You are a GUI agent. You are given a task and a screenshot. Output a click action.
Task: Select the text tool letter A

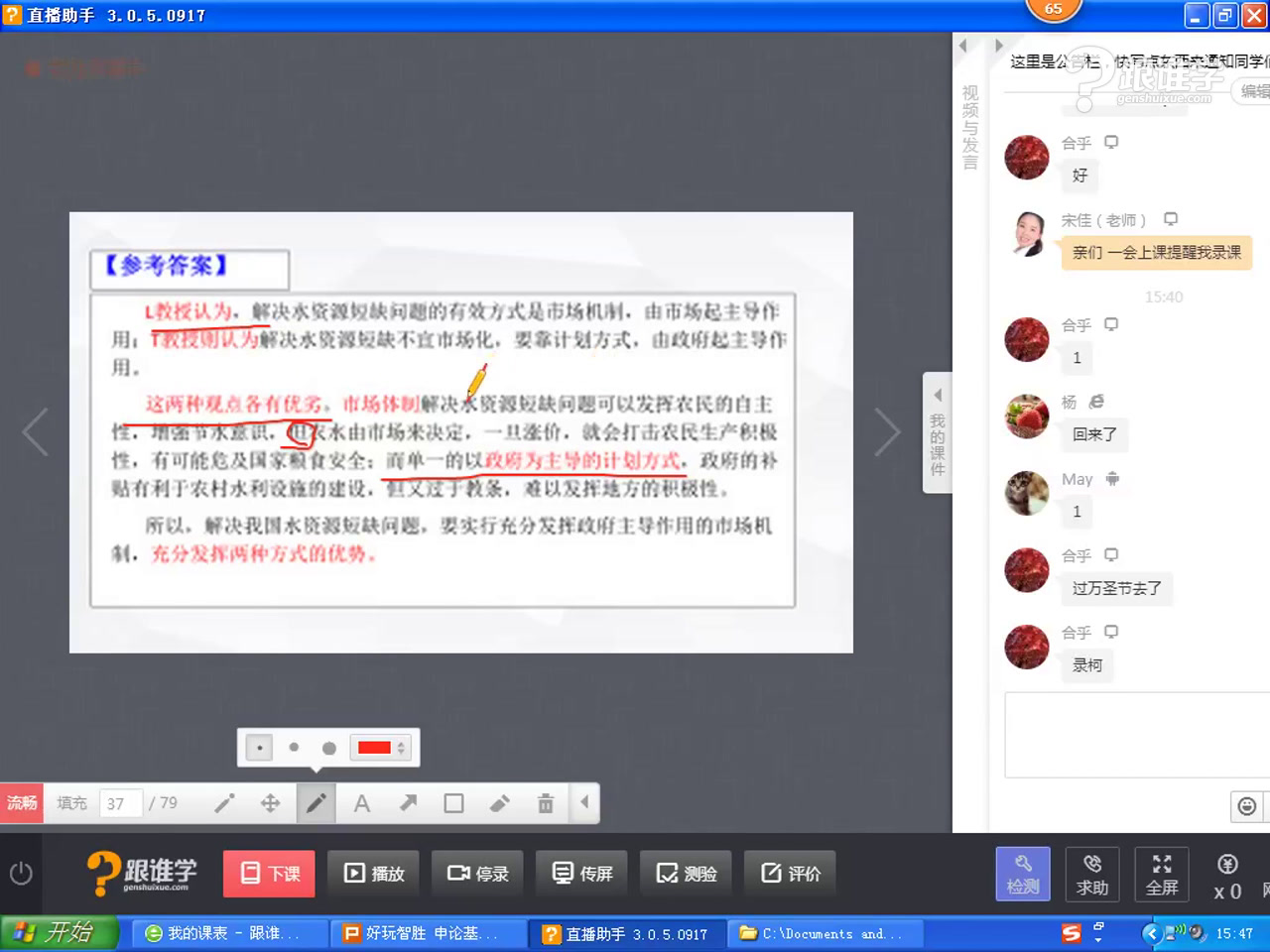[x=362, y=803]
